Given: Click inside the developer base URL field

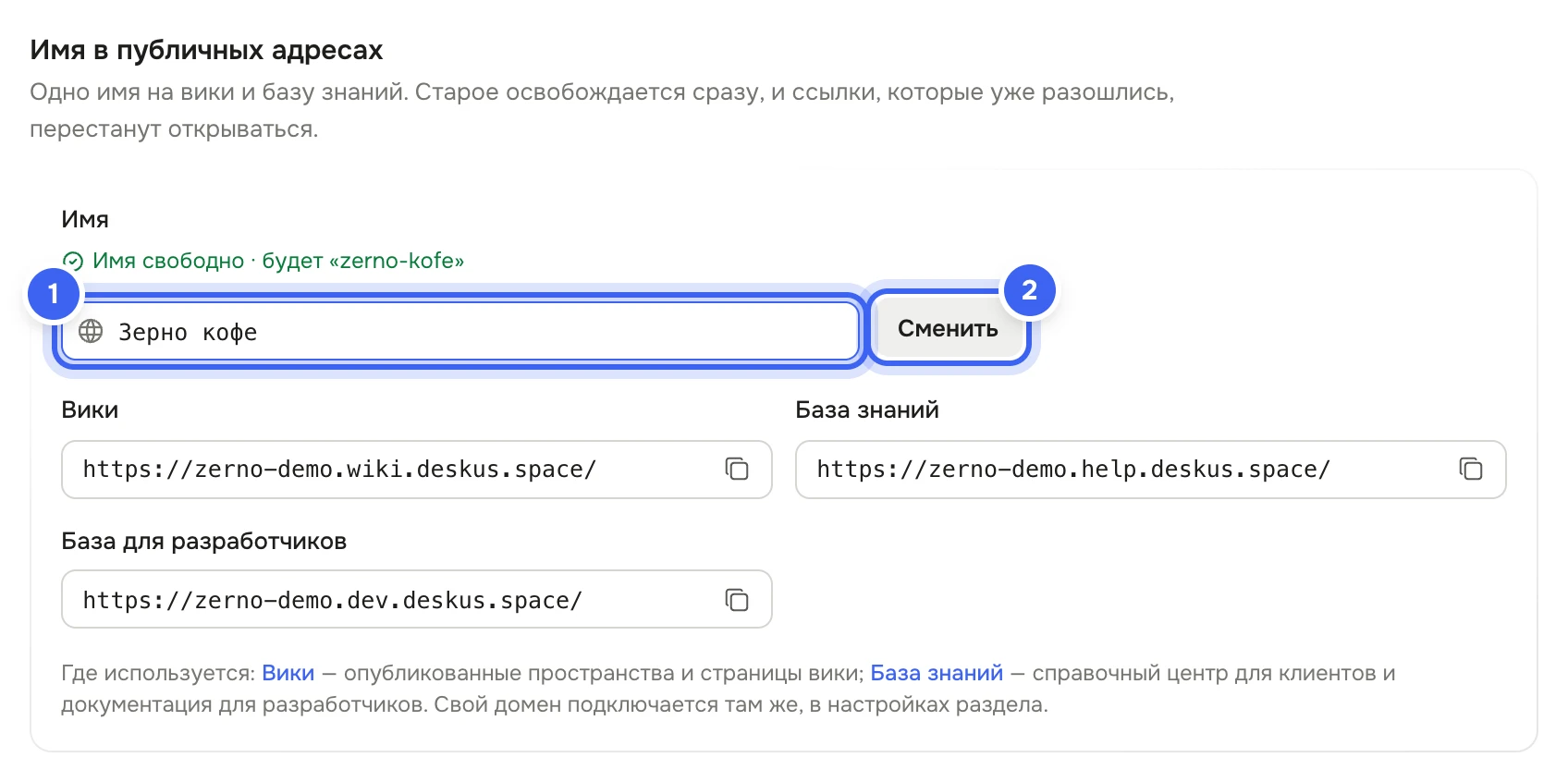Looking at the screenshot, I should point(417,600).
